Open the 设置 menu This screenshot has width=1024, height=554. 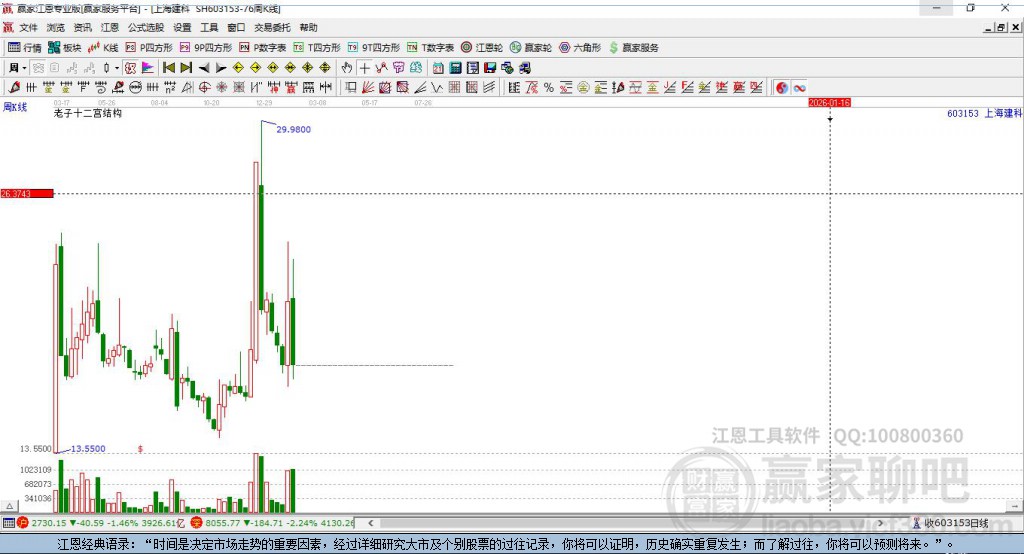[x=182, y=27]
